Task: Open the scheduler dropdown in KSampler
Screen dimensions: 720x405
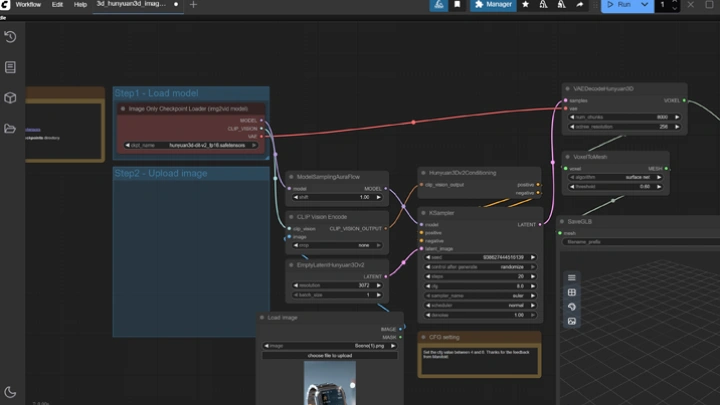Action: tap(480, 305)
